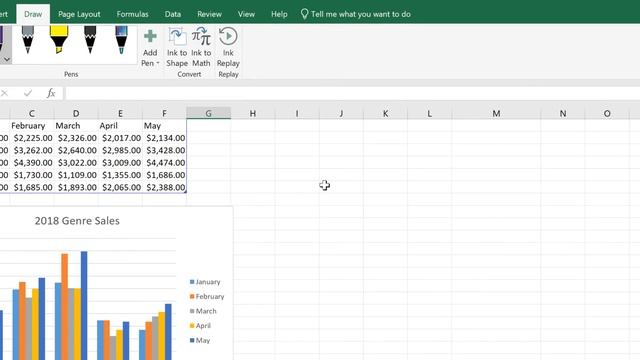Image resolution: width=640 pixels, height=360 pixels.
Task: Confirm entry with the checkmark icon
Action: tap(28, 93)
